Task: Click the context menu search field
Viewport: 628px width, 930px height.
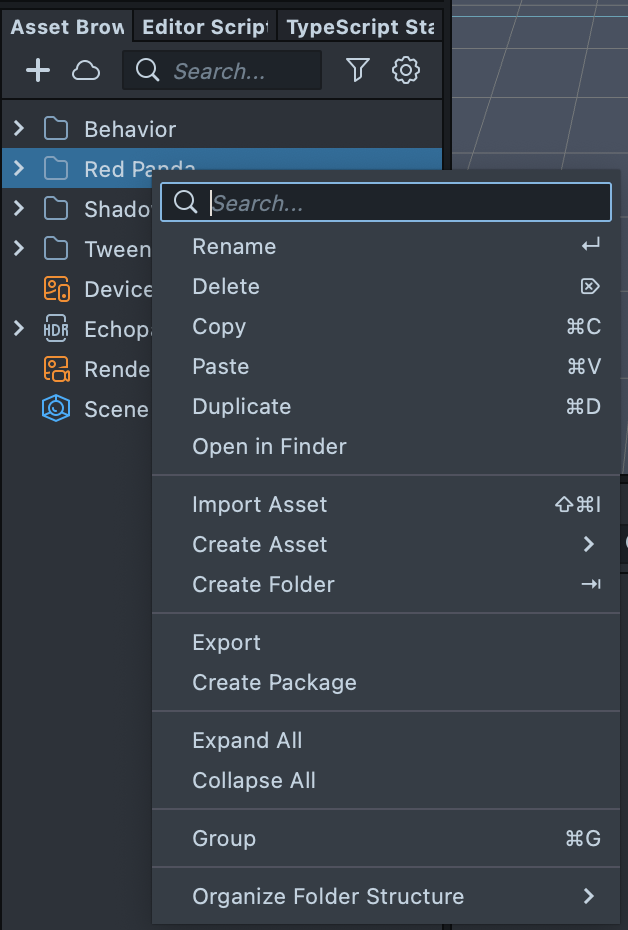Action: click(x=400, y=203)
